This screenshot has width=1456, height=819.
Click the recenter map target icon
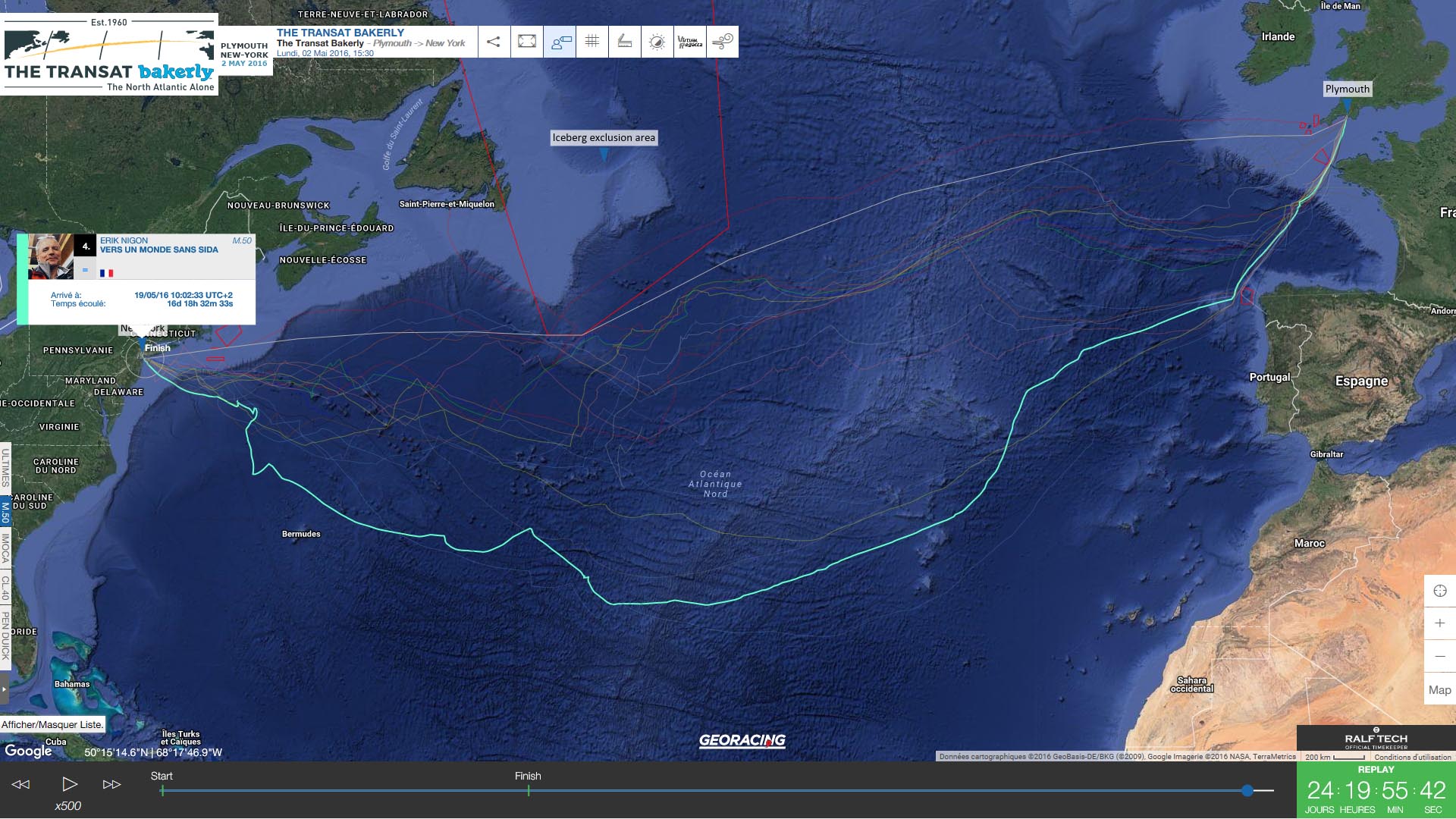tap(1440, 591)
